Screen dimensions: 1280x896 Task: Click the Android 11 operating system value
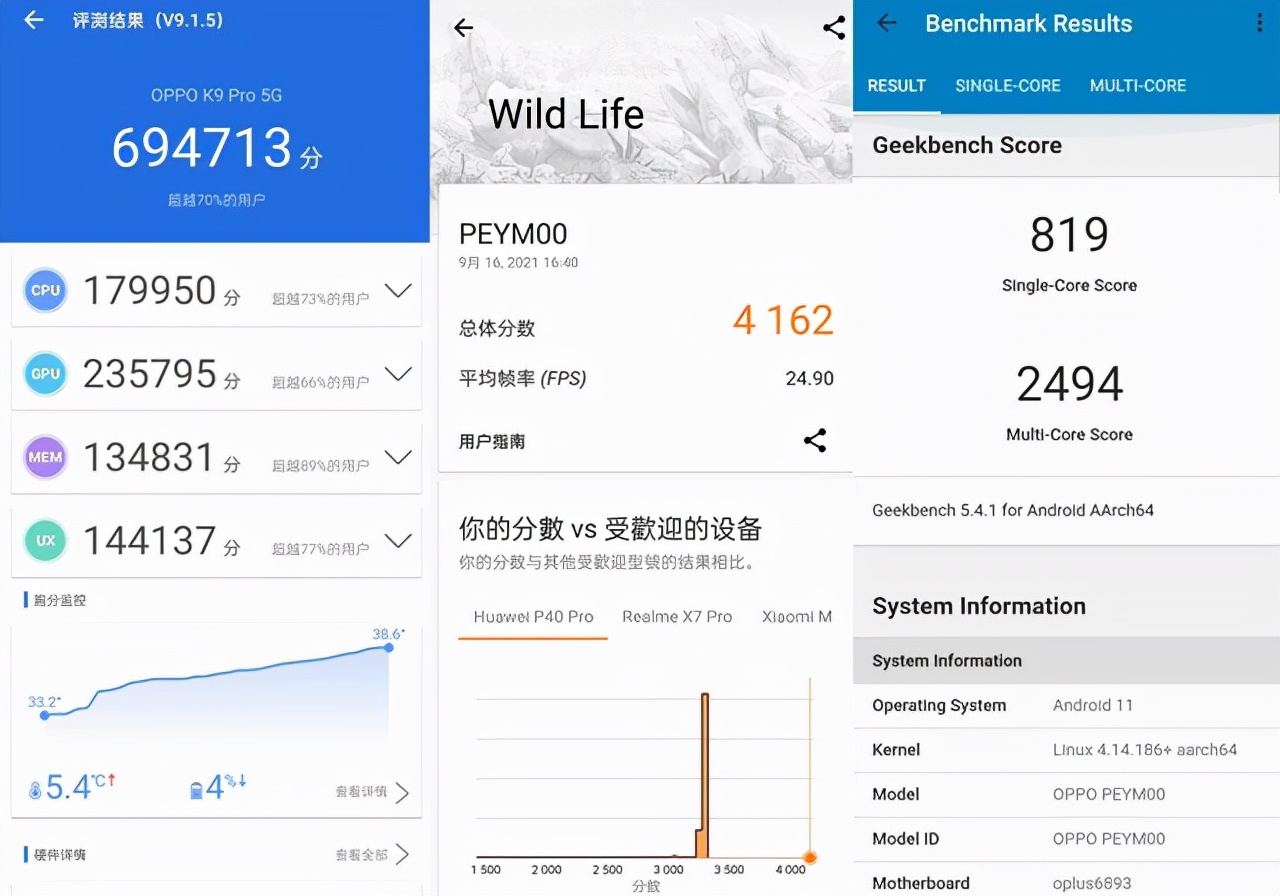[1093, 705]
